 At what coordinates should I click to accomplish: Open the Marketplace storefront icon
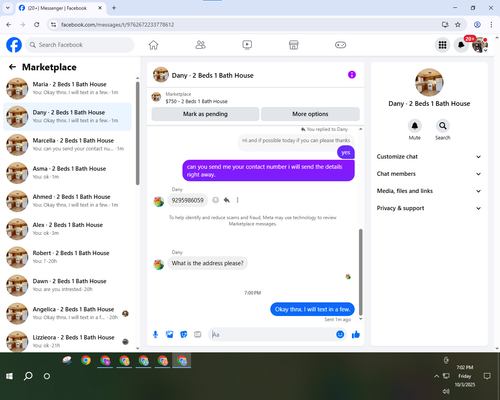click(294, 45)
